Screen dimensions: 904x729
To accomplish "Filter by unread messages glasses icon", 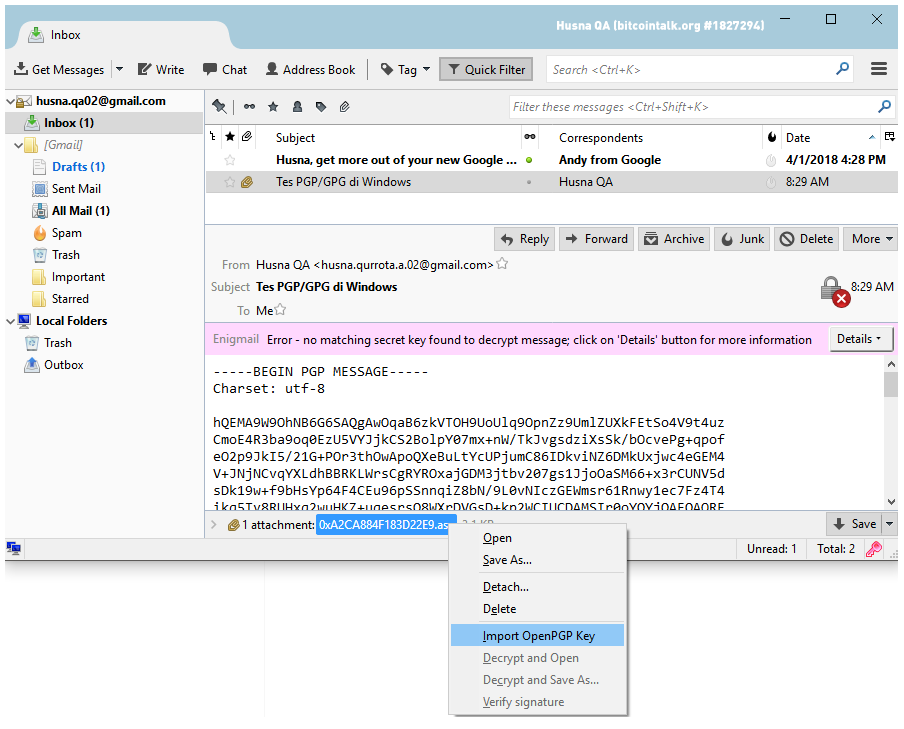I will pos(249,106).
